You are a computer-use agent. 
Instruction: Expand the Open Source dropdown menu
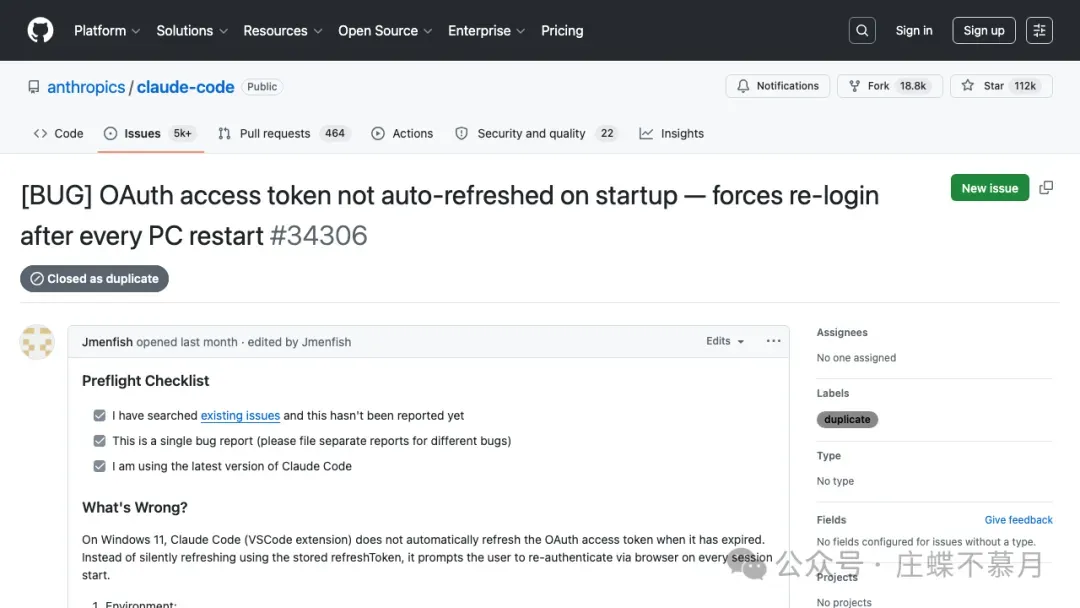(x=384, y=31)
